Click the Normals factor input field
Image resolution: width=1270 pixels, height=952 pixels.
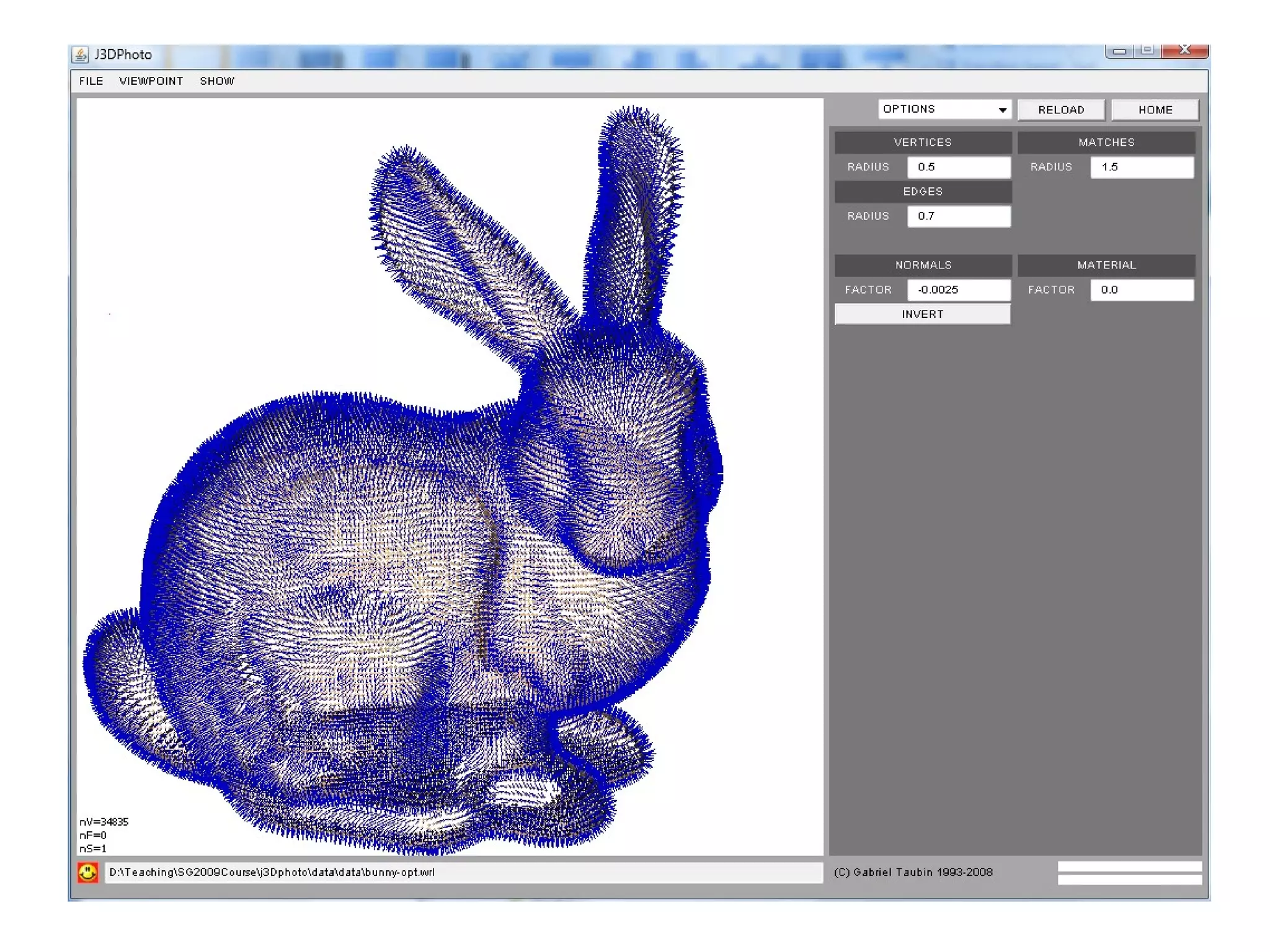pyautogui.click(x=958, y=289)
